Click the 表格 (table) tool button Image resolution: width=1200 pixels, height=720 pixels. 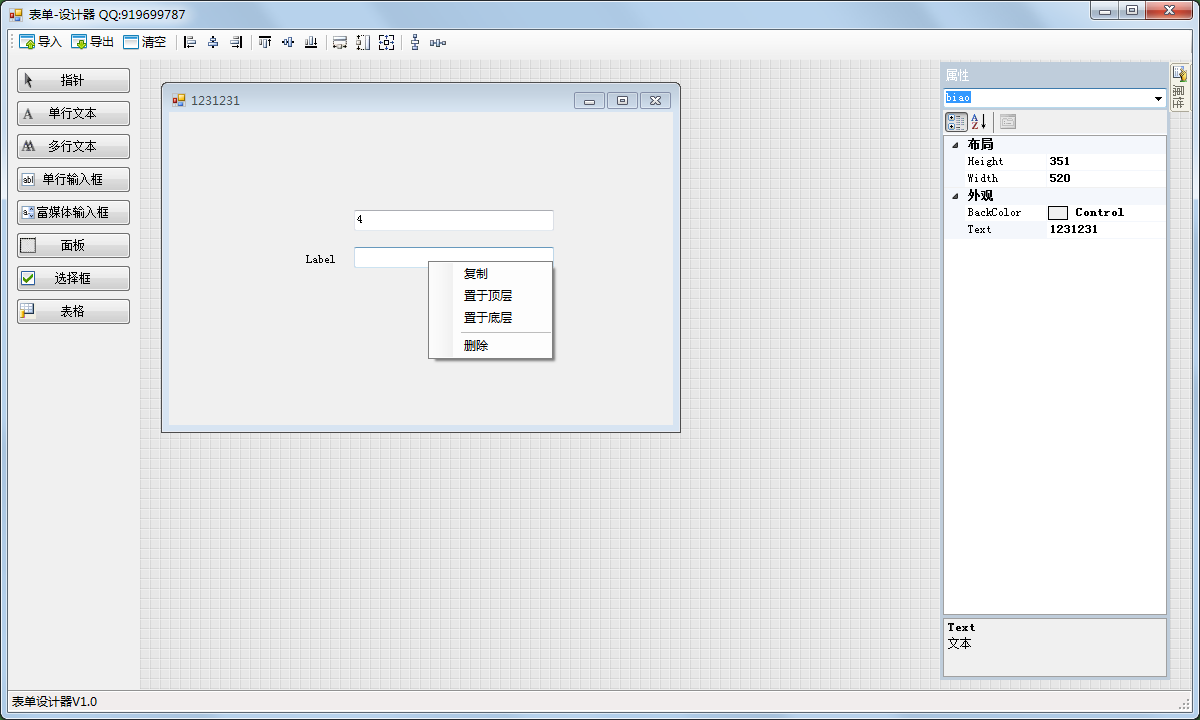click(72, 311)
